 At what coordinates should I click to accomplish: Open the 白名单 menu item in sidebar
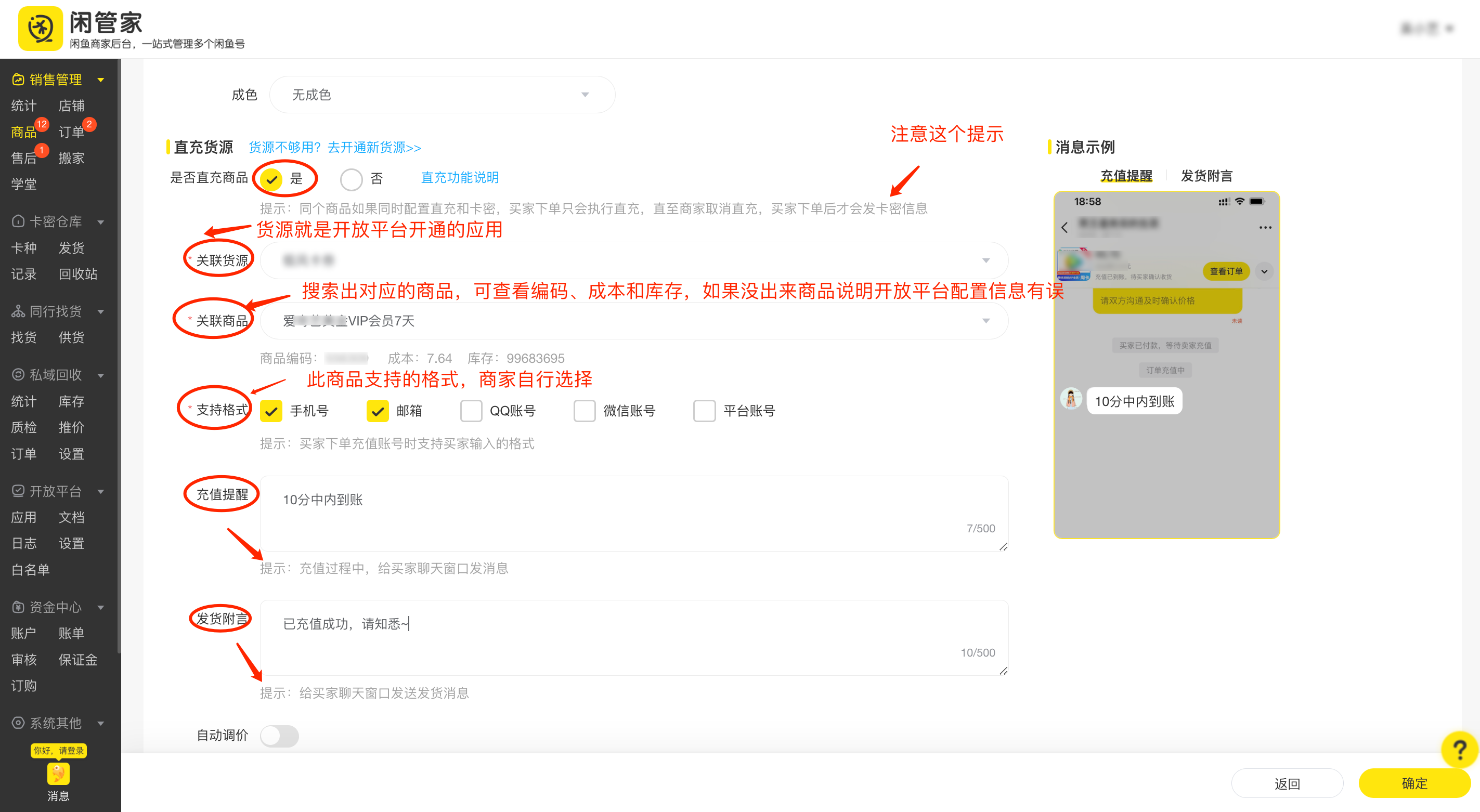point(30,570)
